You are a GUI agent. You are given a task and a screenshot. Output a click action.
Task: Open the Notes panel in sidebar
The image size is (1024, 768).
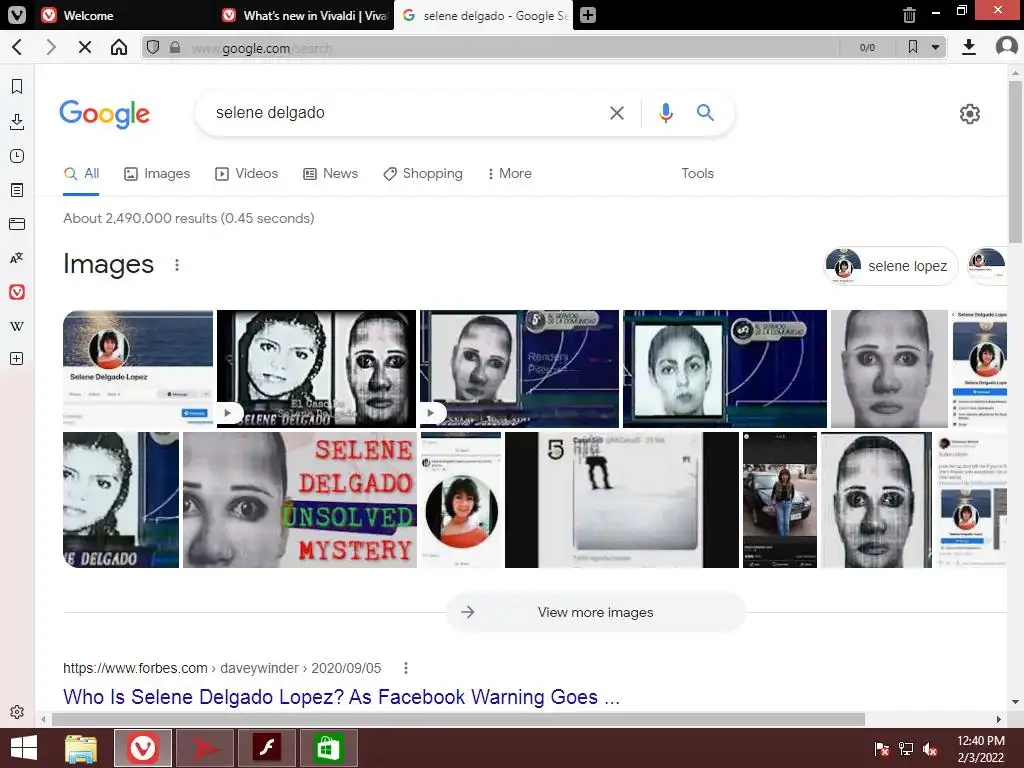click(17, 190)
